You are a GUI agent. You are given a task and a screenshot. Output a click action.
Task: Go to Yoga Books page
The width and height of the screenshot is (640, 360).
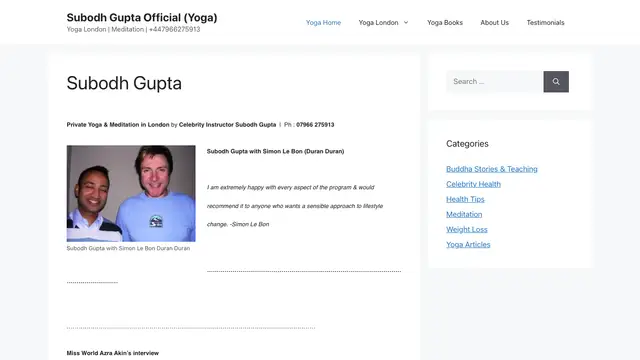point(445,22)
